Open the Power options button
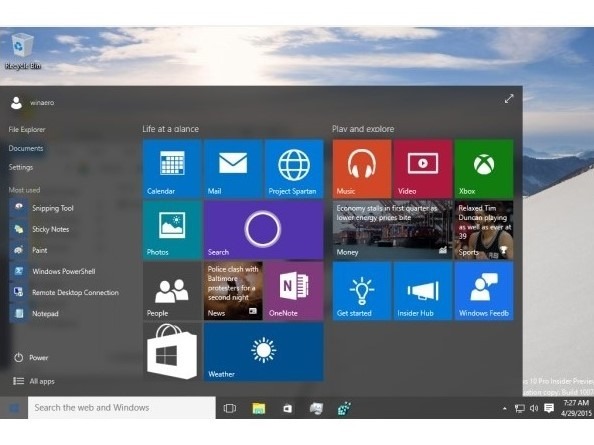This screenshot has width=594, height=445. 31,358
